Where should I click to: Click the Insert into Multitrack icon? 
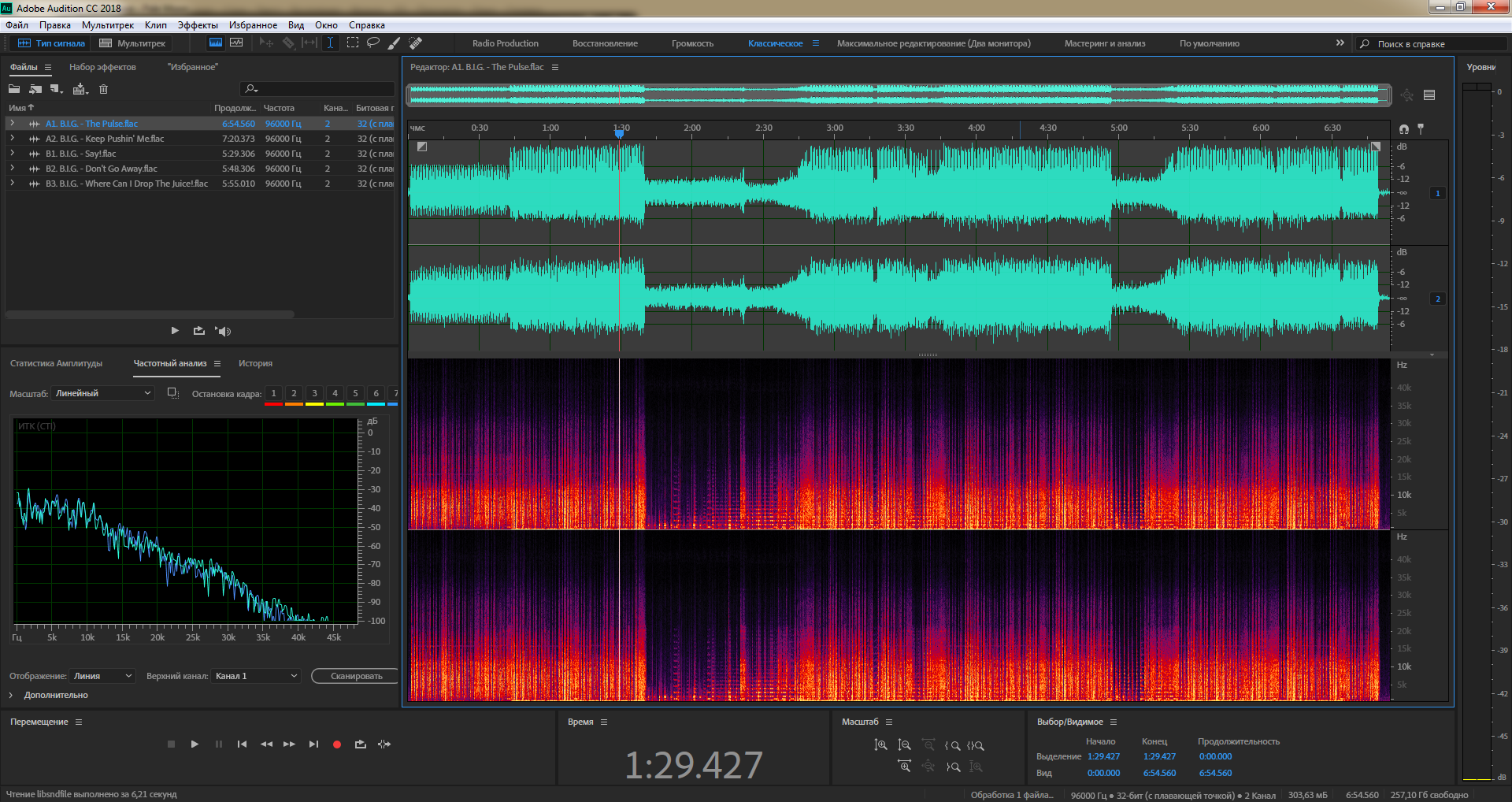80,89
